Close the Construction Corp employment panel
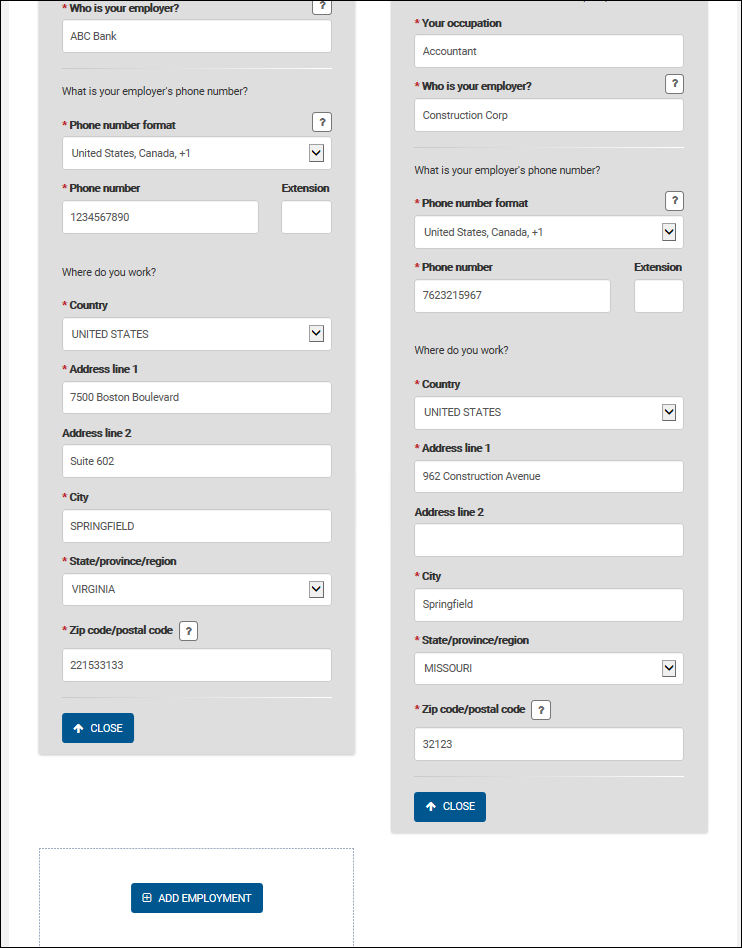 450,806
